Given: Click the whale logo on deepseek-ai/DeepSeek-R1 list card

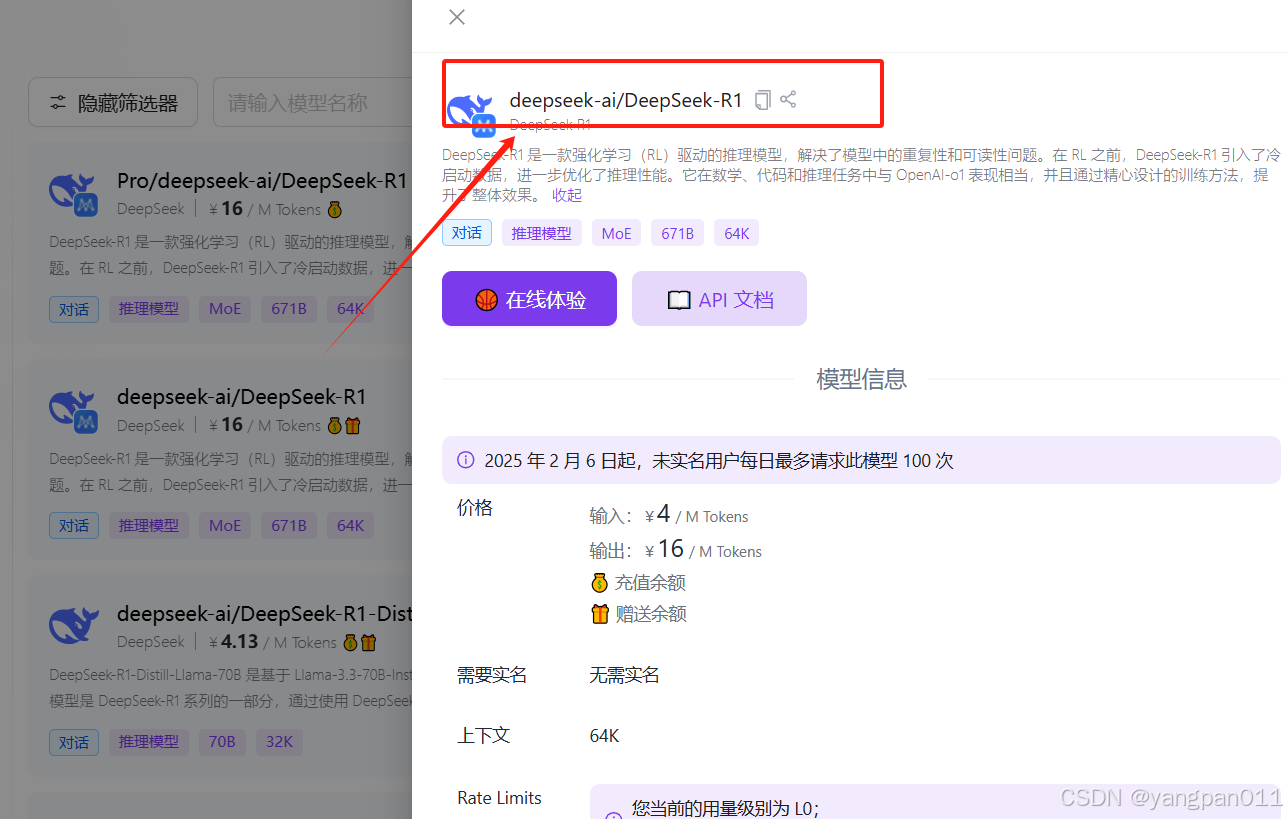Looking at the screenshot, I should [x=73, y=410].
